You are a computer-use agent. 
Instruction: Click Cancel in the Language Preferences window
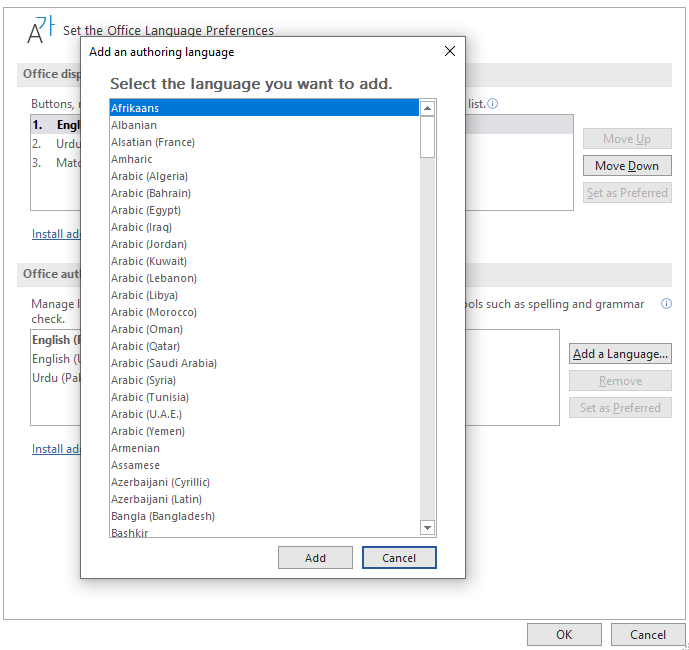tap(648, 635)
